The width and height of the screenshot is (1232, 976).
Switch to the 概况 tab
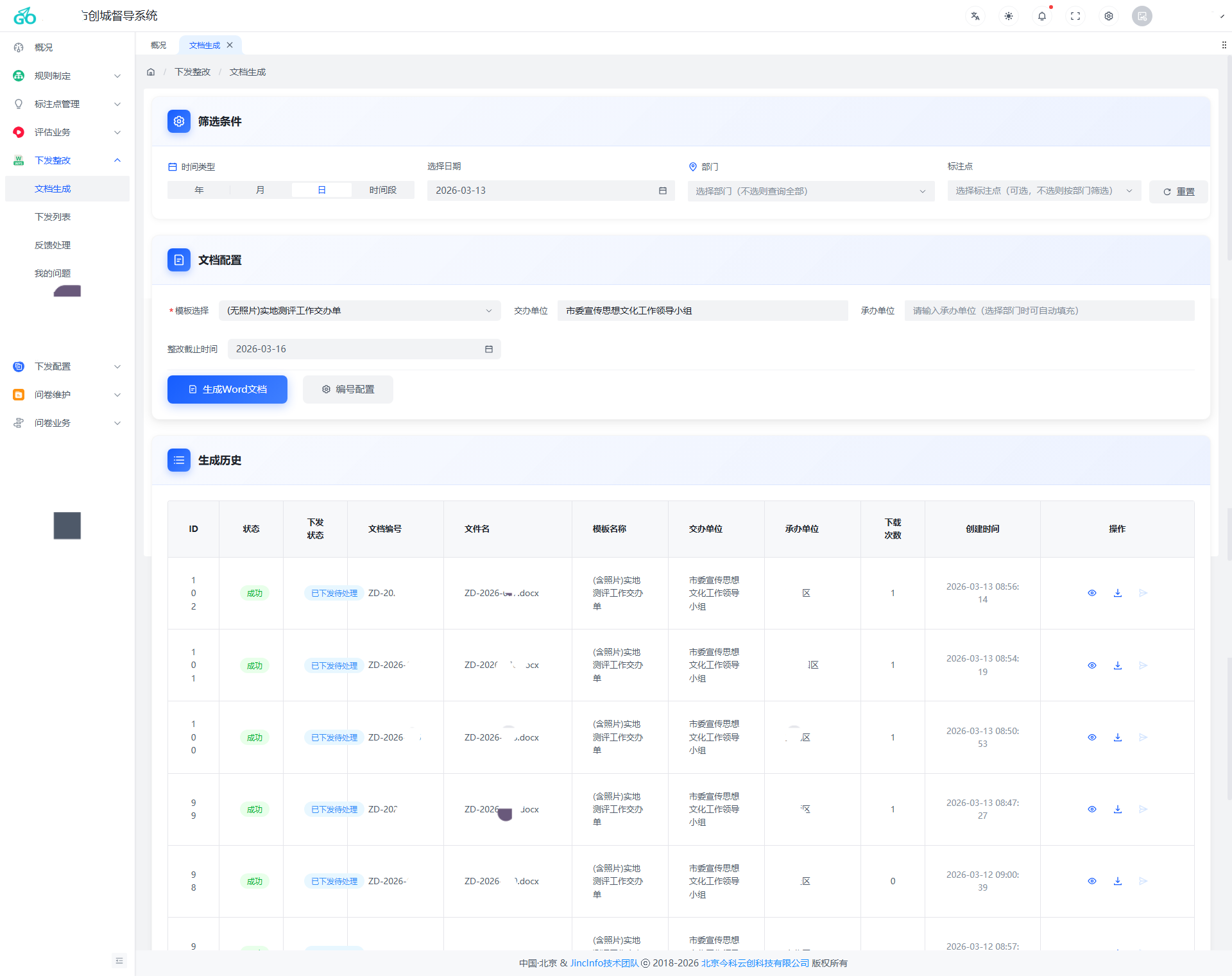tap(158, 45)
